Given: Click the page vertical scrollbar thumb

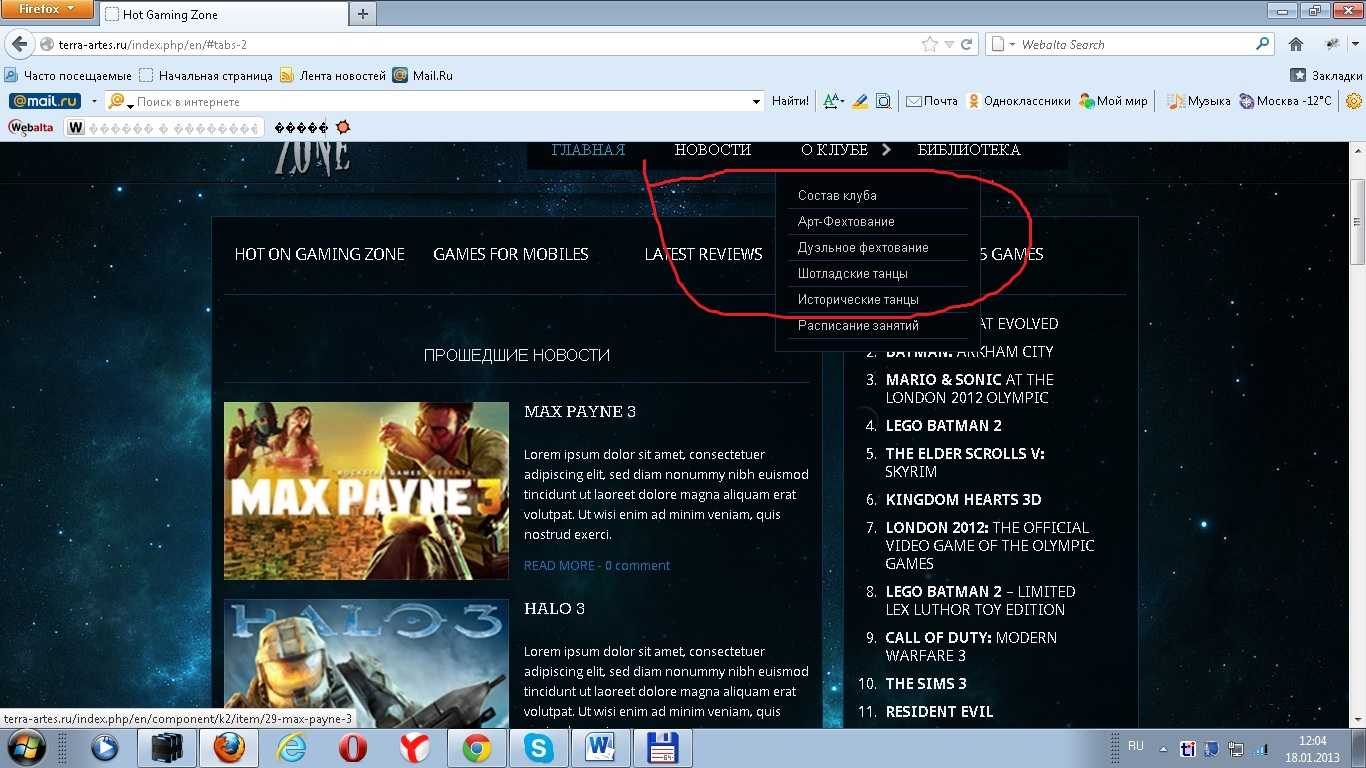Looking at the screenshot, I should [x=1357, y=222].
